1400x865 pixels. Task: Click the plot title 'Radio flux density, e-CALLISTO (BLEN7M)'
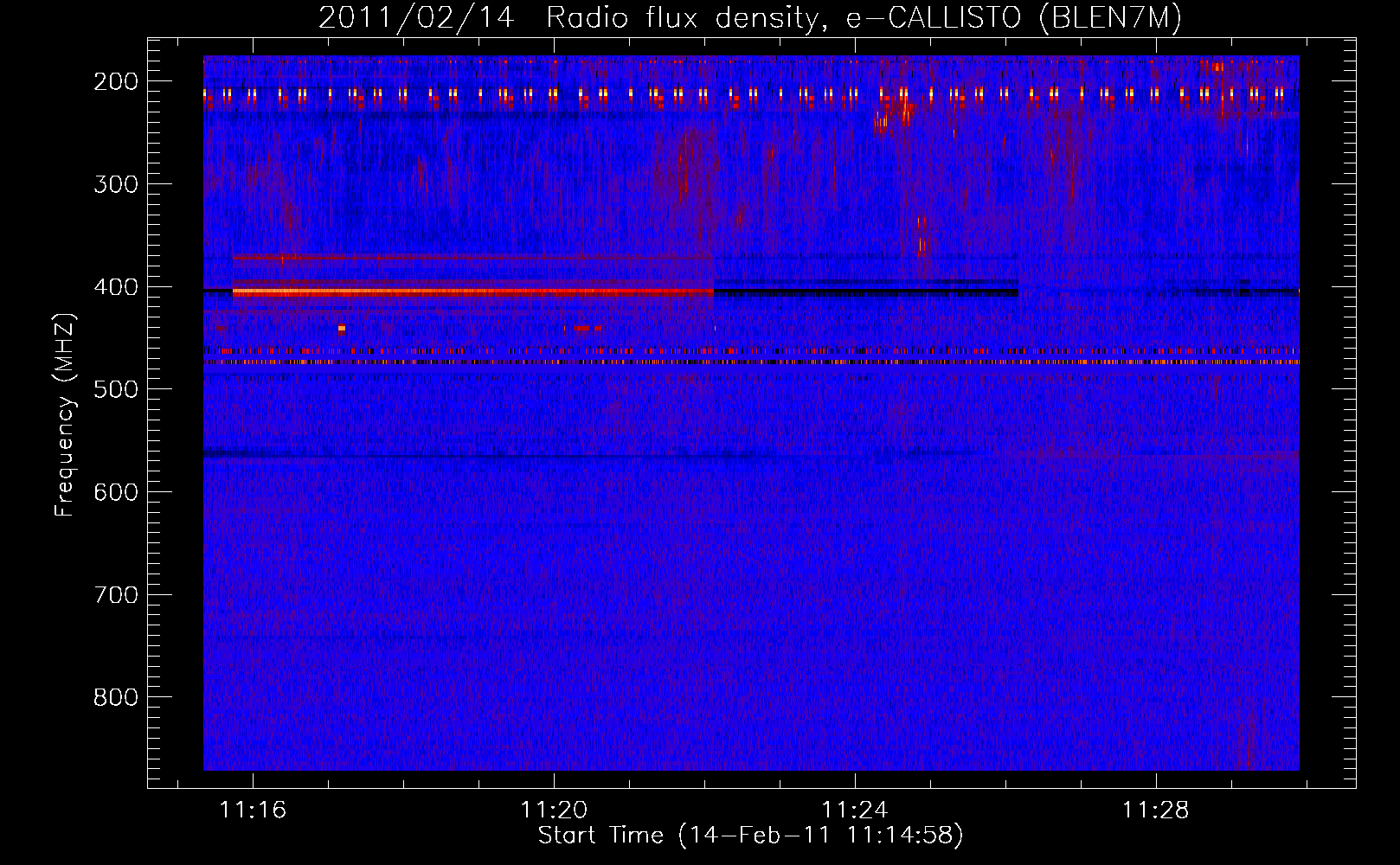coord(864,17)
